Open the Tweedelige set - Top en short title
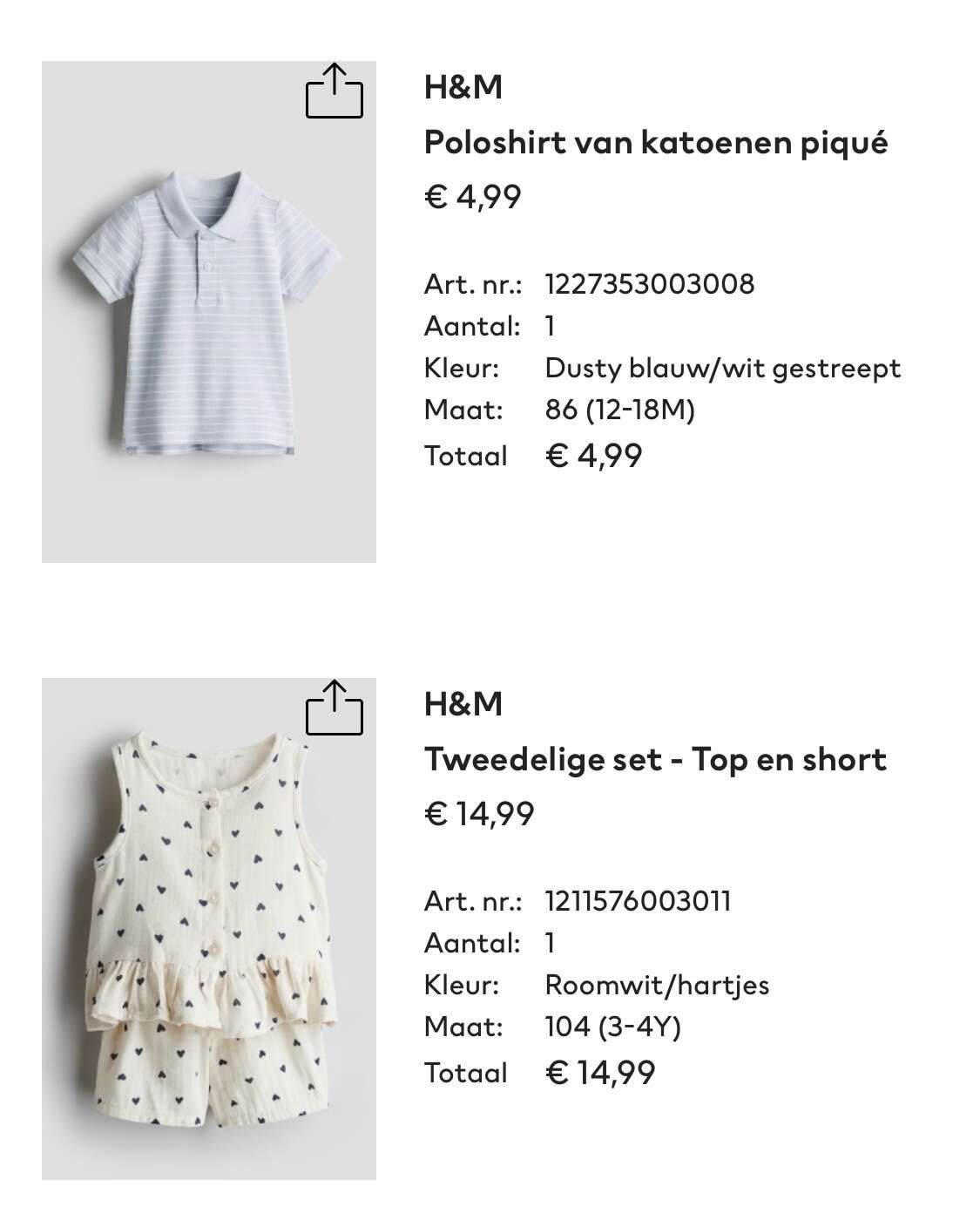Image resolution: width=980 pixels, height=1227 pixels. pos(655,759)
